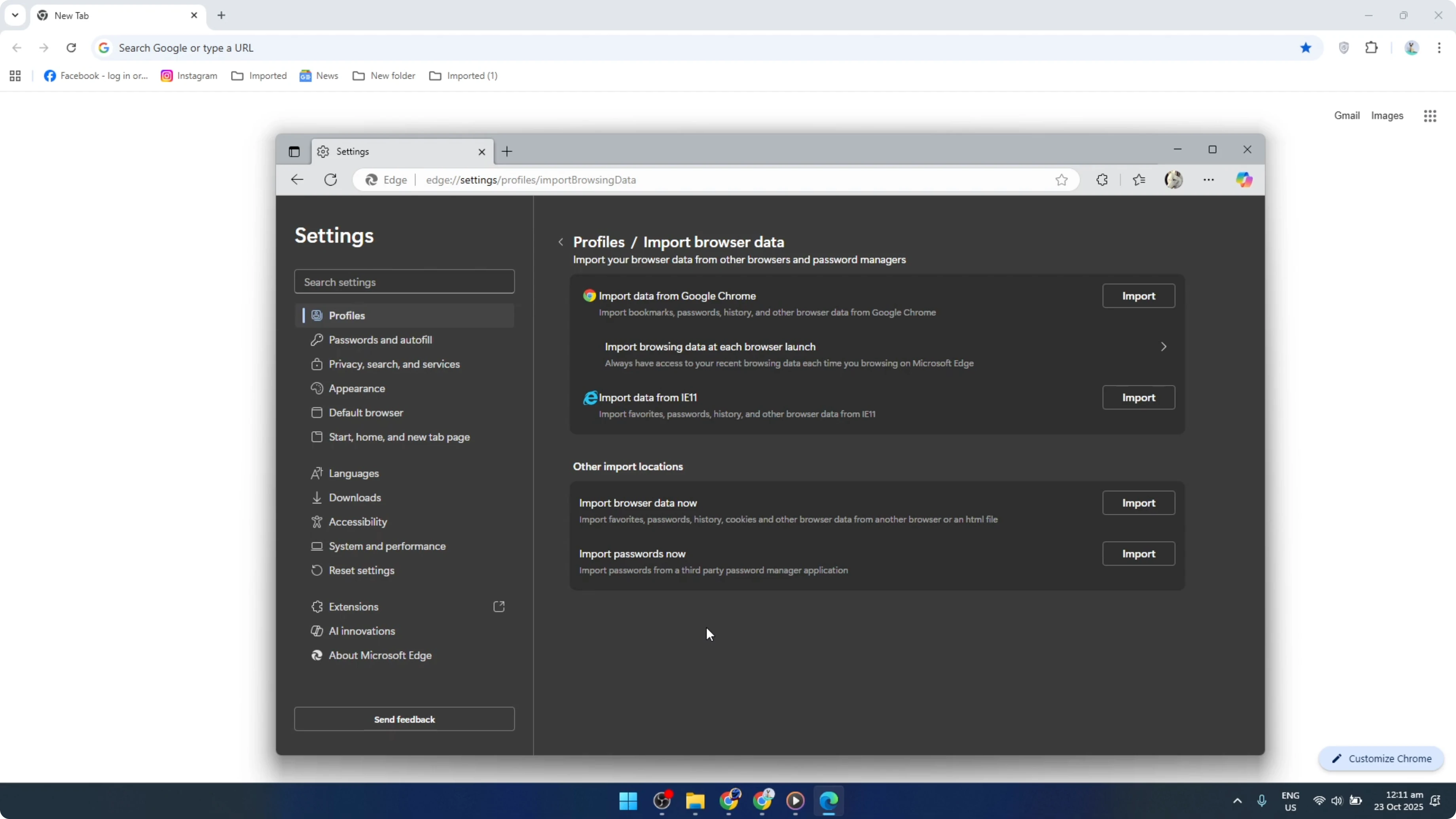Click Edge icon in taskbar
The image size is (1456, 819).
828,801
